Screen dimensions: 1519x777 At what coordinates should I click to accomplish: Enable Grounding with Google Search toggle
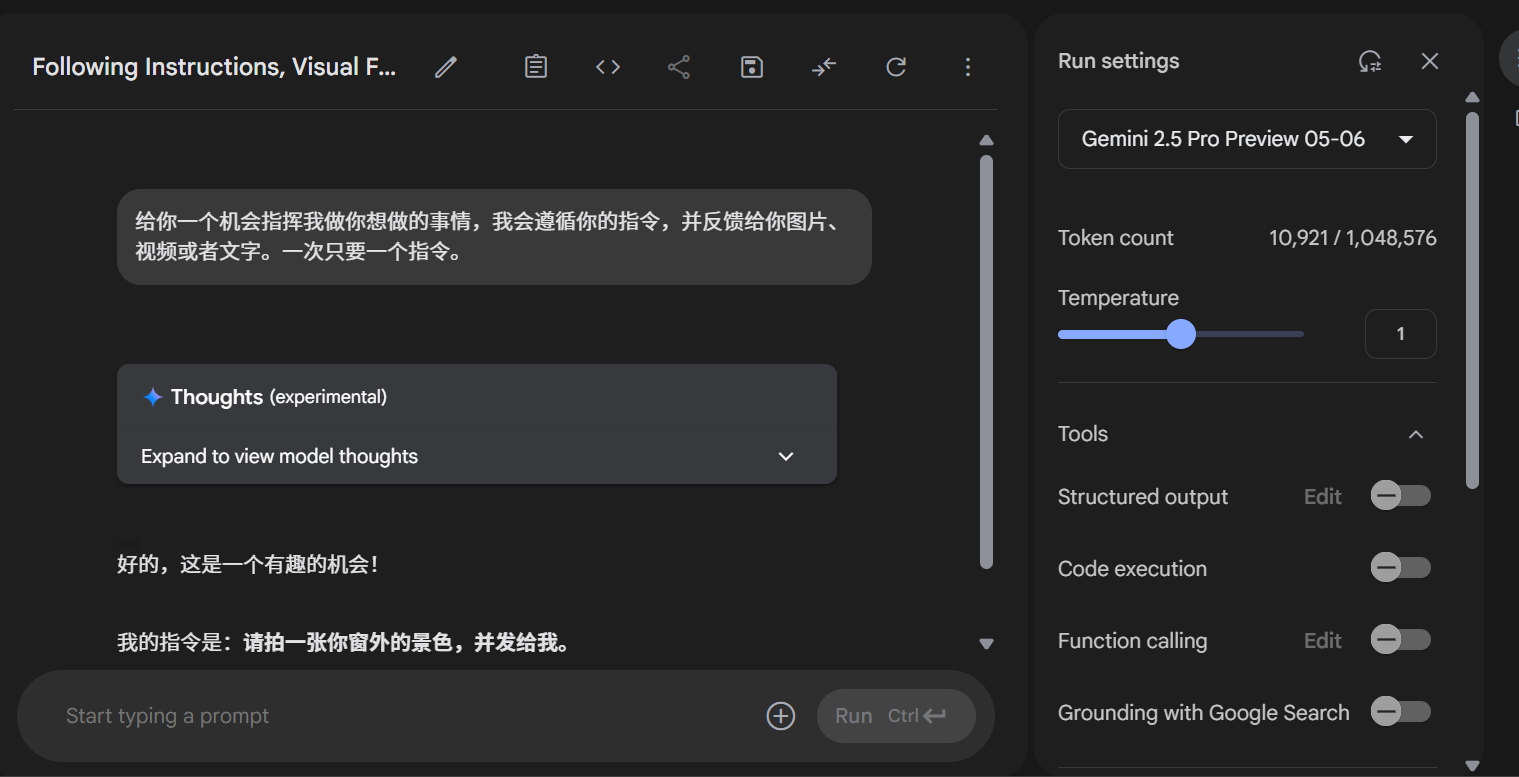(x=1400, y=711)
